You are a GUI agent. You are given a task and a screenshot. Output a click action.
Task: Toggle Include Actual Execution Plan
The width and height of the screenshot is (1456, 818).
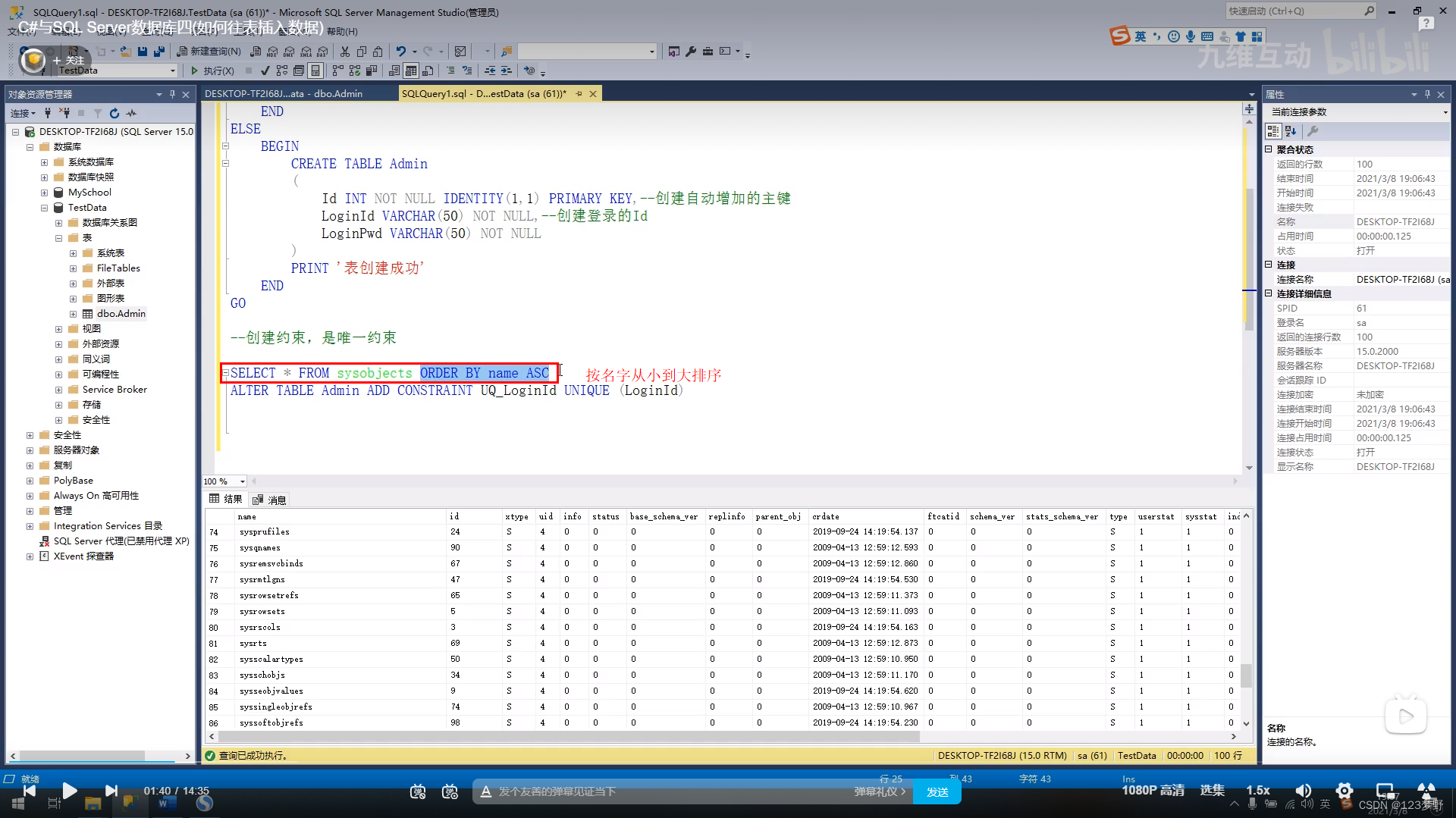pyautogui.click(x=338, y=71)
